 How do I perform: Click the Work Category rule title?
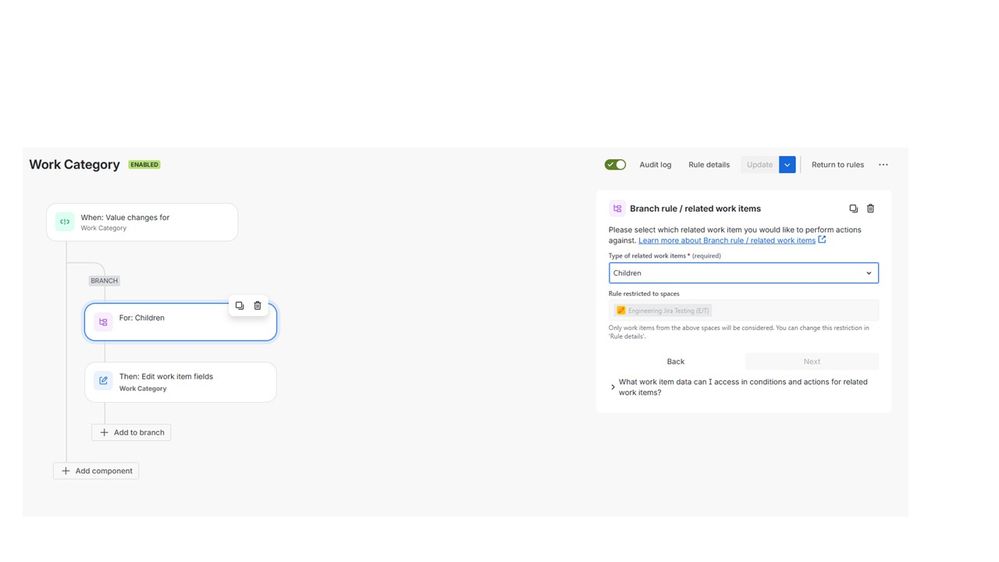[x=75, y=164]
